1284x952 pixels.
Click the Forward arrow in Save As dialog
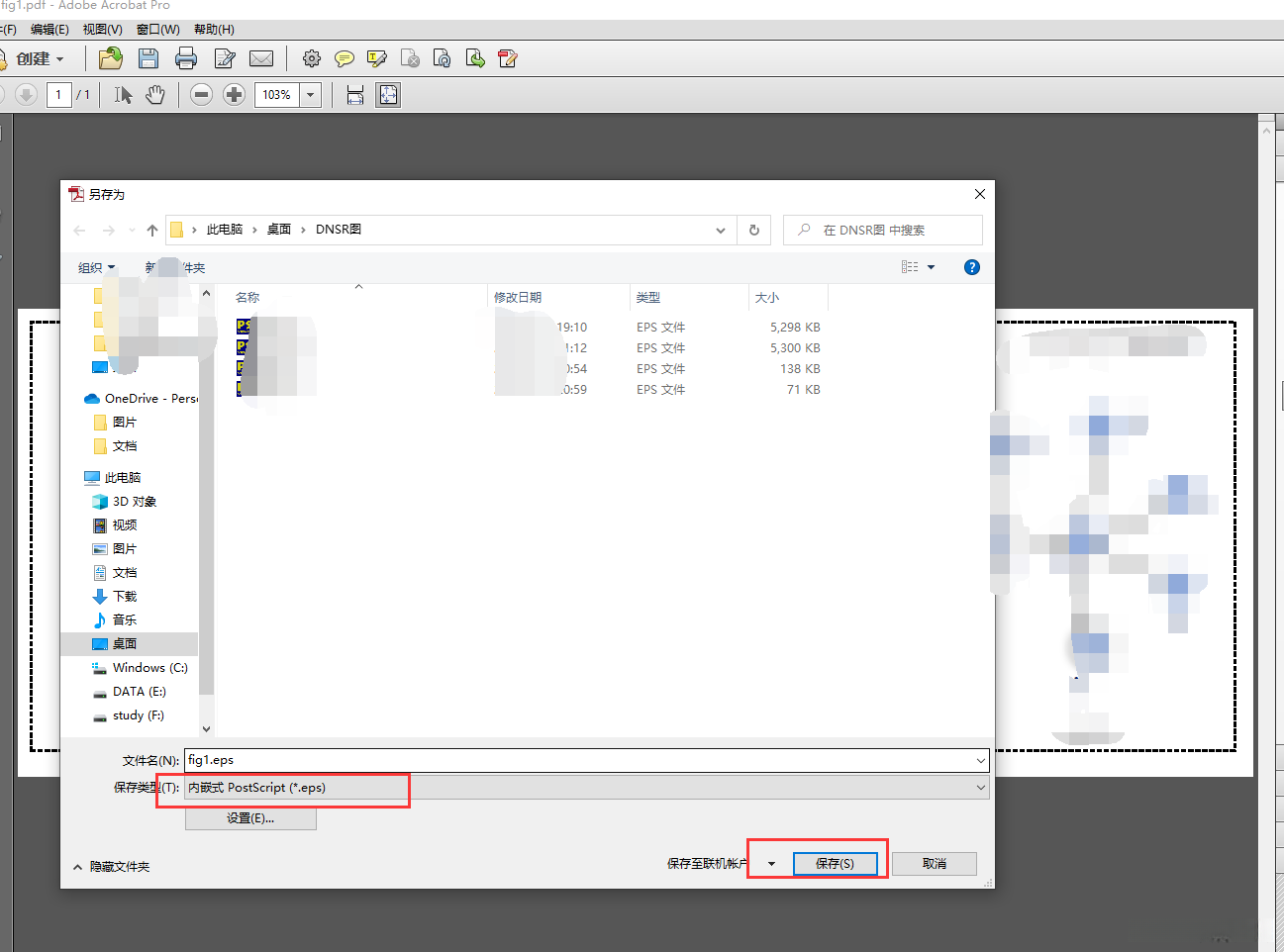point(109,231)
